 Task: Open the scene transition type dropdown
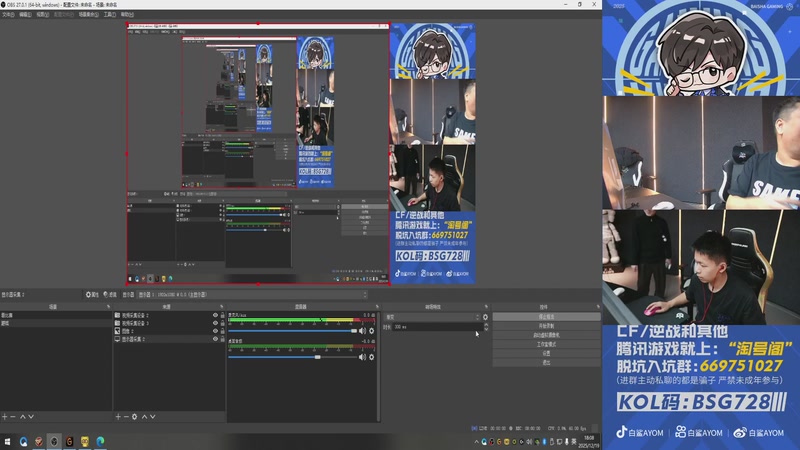pyautogui.click(x=432, y=317)
